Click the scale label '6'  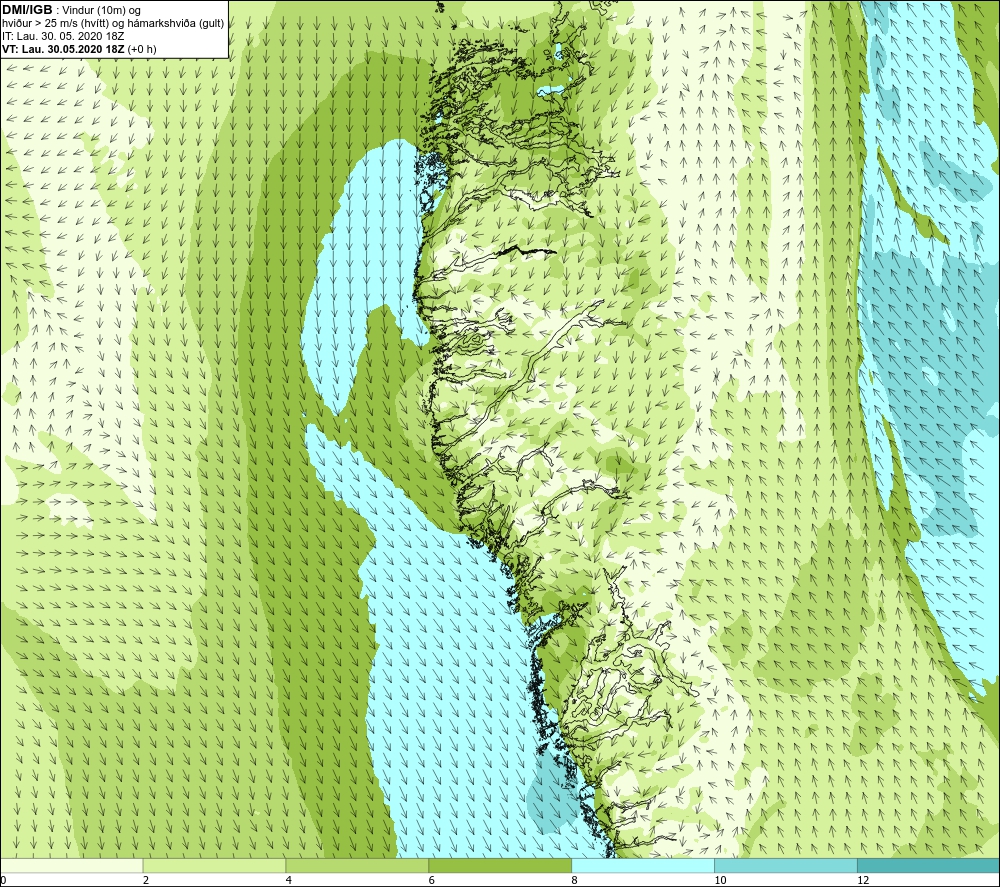point(432,880)
